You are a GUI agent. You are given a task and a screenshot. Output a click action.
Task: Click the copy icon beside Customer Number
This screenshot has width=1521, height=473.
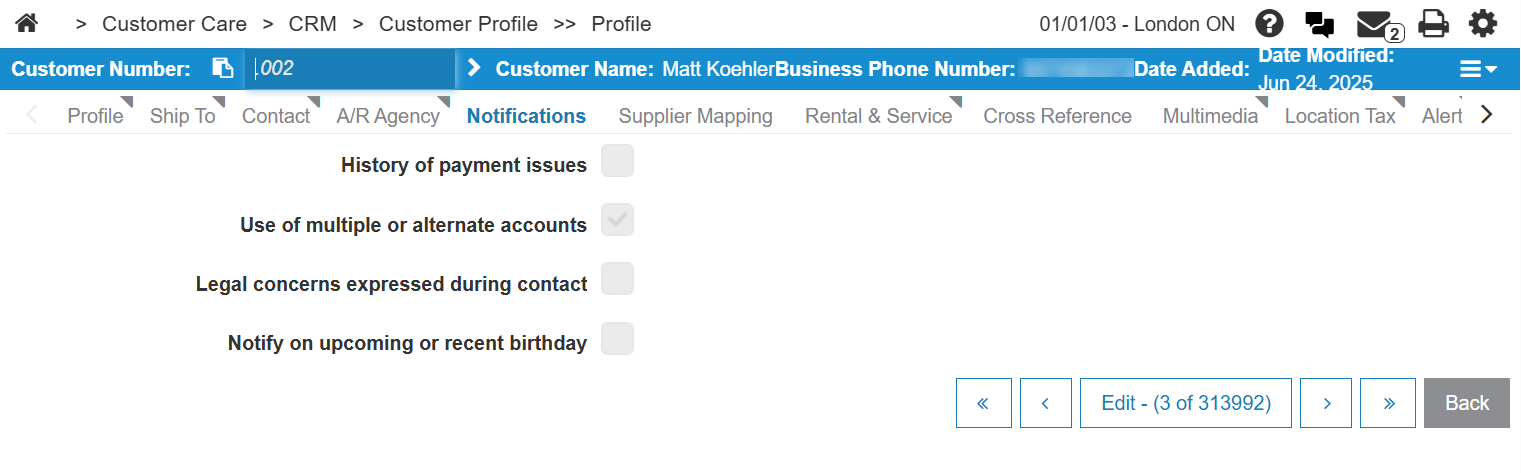point(222,69)
